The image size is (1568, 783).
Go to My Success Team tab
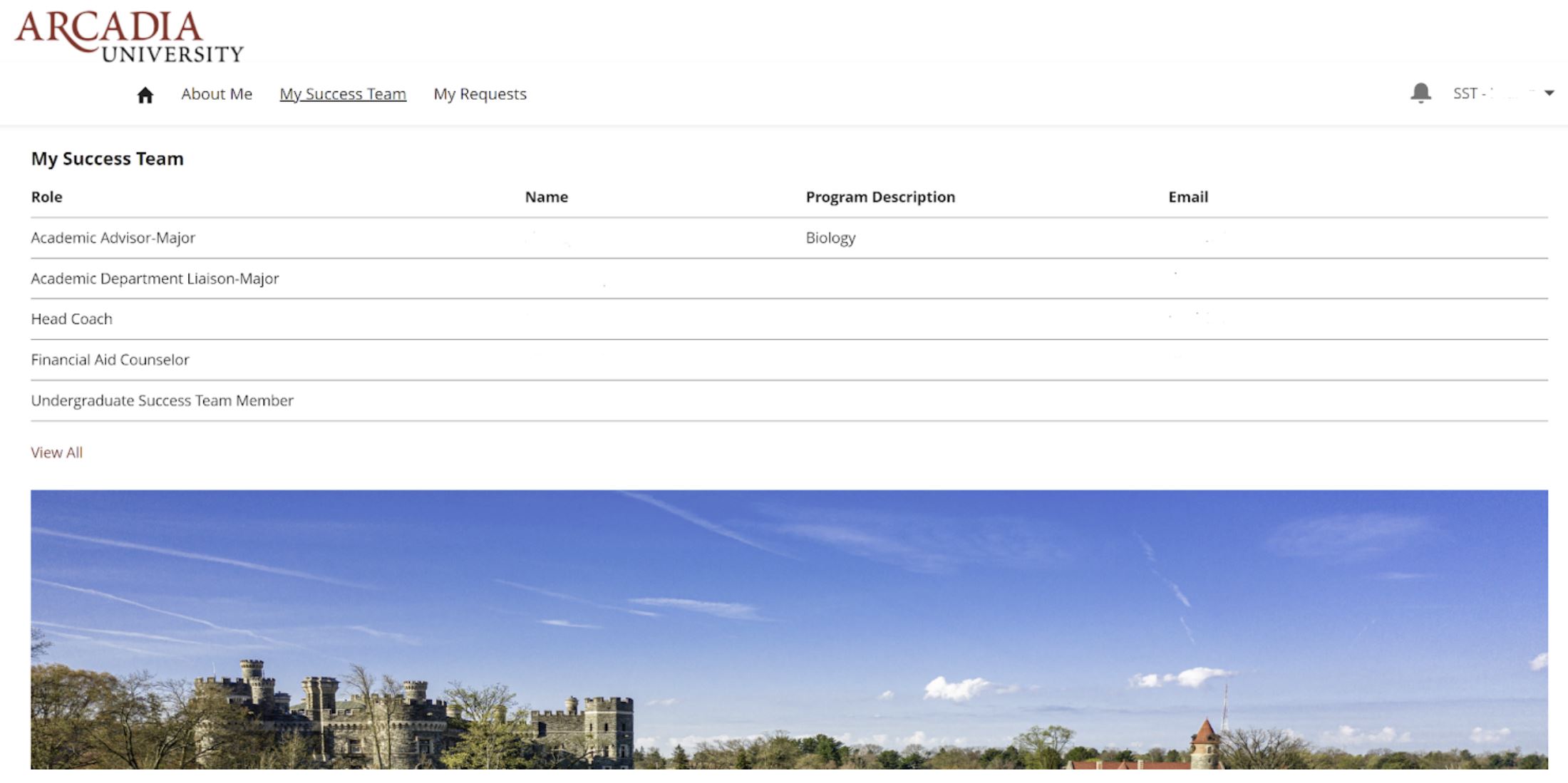pos(343,94)
